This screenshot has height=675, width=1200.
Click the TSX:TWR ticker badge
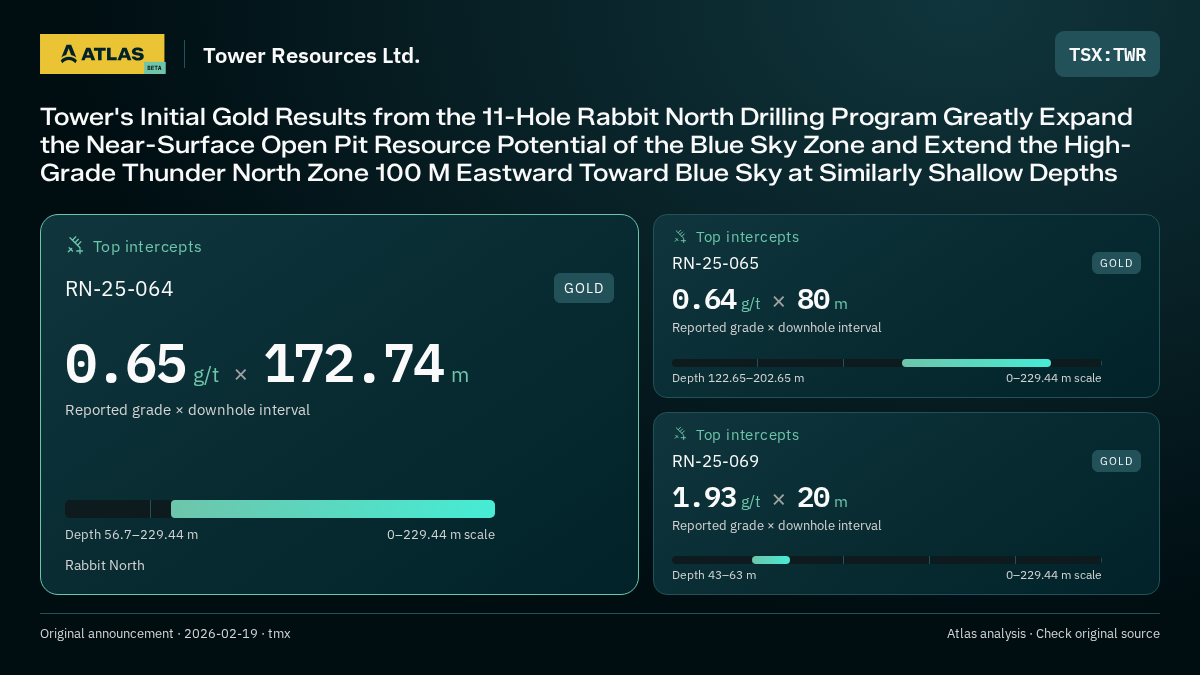(1107, 54)
